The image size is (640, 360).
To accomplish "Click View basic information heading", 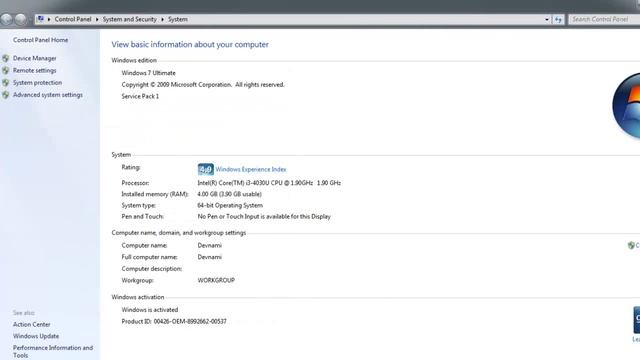I will pyautogui.click(x=190, y=44).
